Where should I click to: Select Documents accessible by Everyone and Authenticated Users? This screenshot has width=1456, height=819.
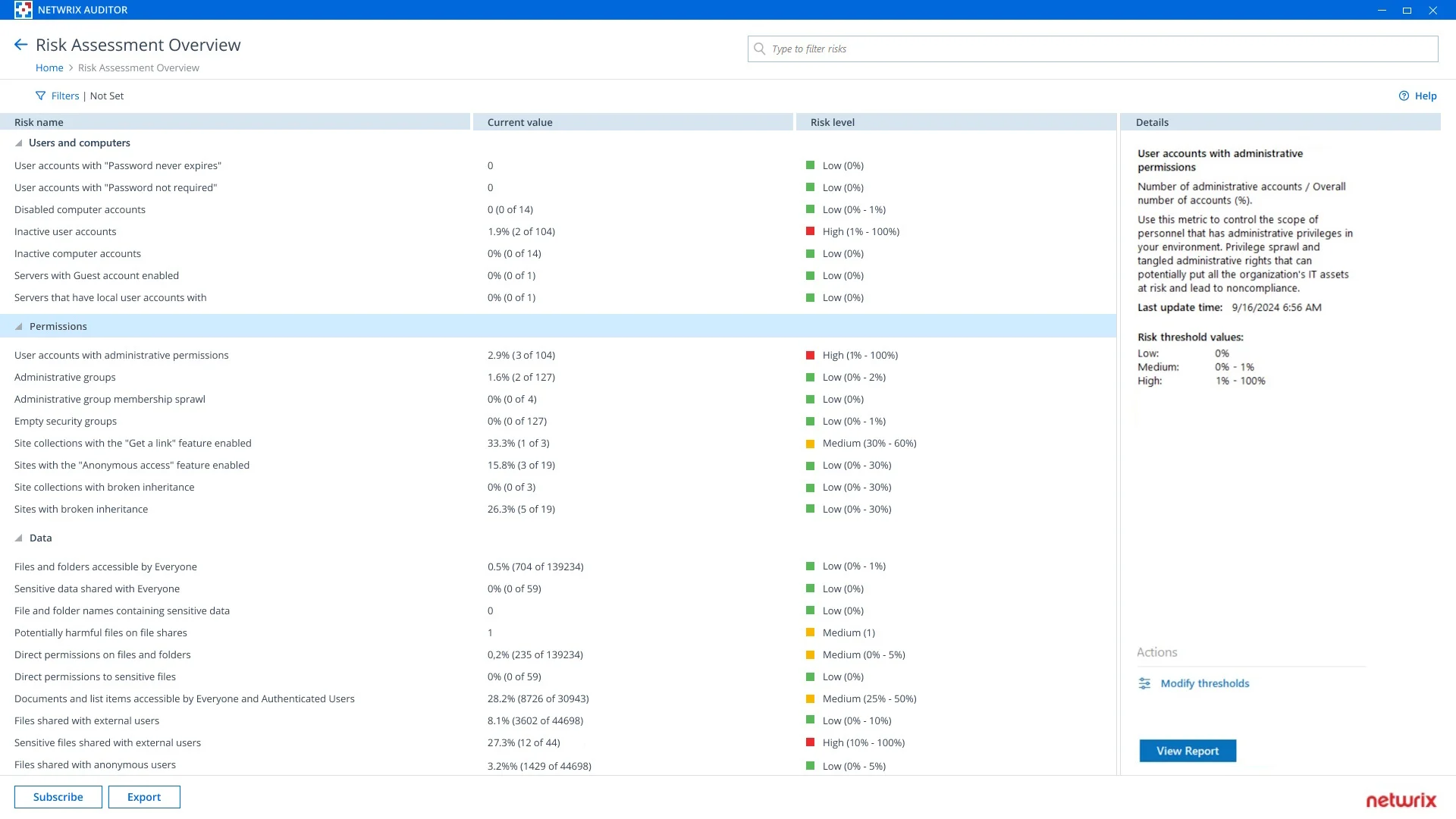184,699
